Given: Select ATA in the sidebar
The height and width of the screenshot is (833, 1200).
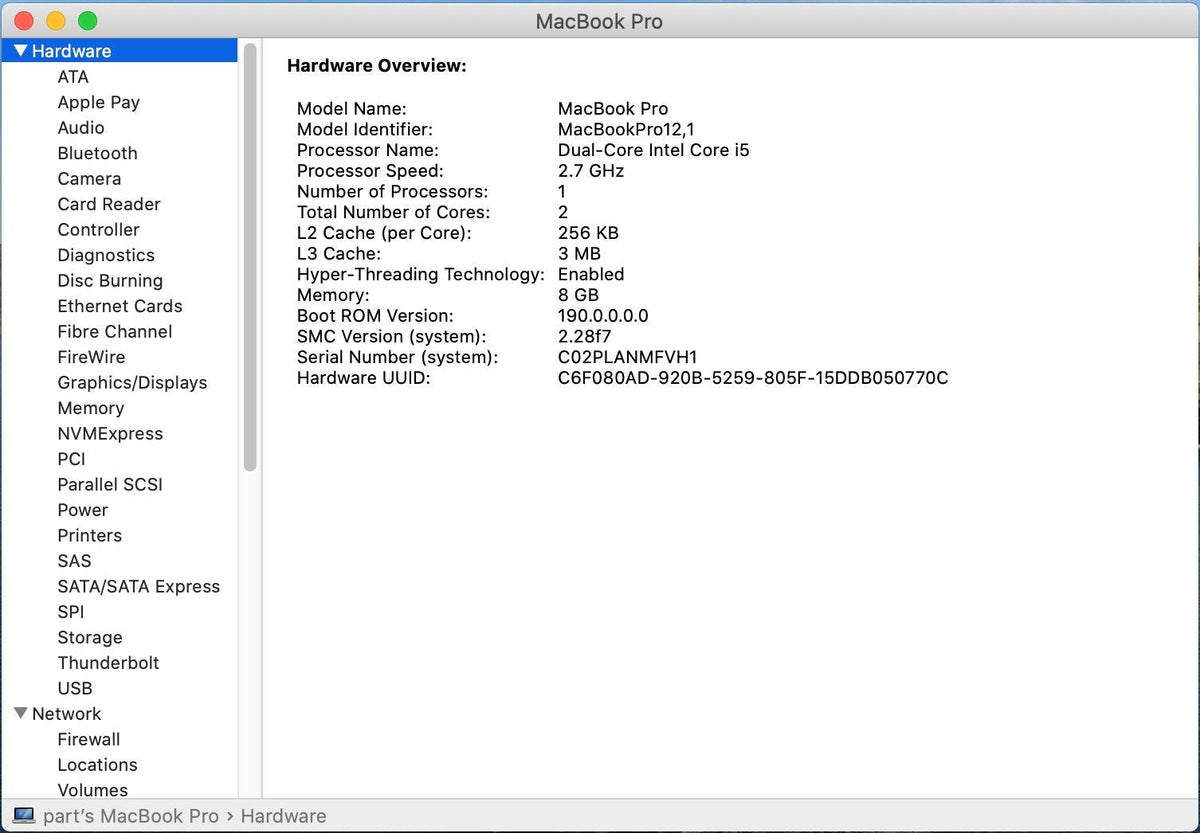Looking at the screenshot, I should click(x=73, y=77).
